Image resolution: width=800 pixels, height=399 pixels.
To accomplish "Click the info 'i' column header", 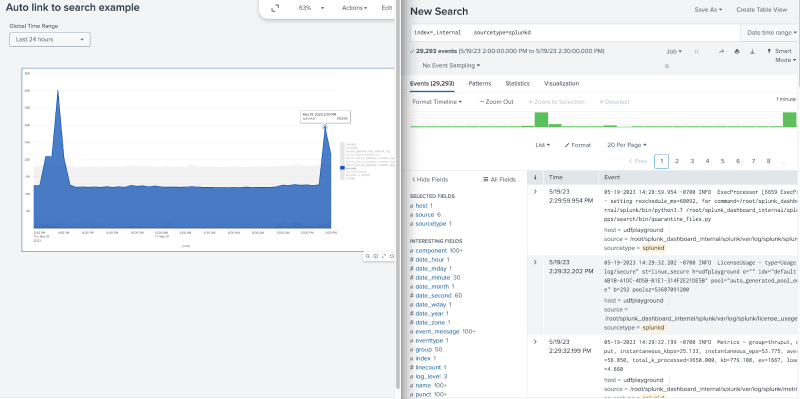I will coord(535,177).
